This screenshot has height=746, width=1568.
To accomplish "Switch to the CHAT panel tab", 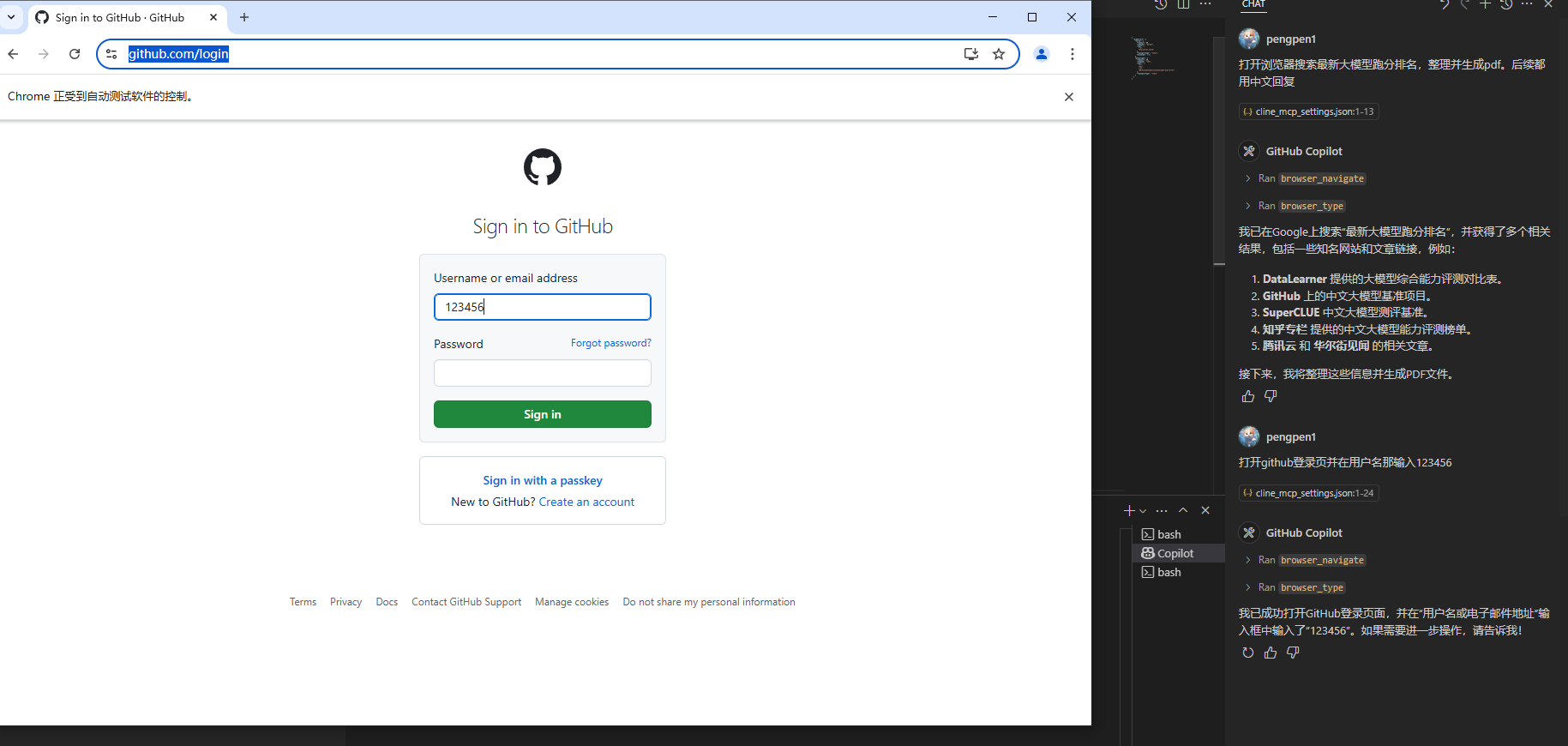I will click(1253, 4).
